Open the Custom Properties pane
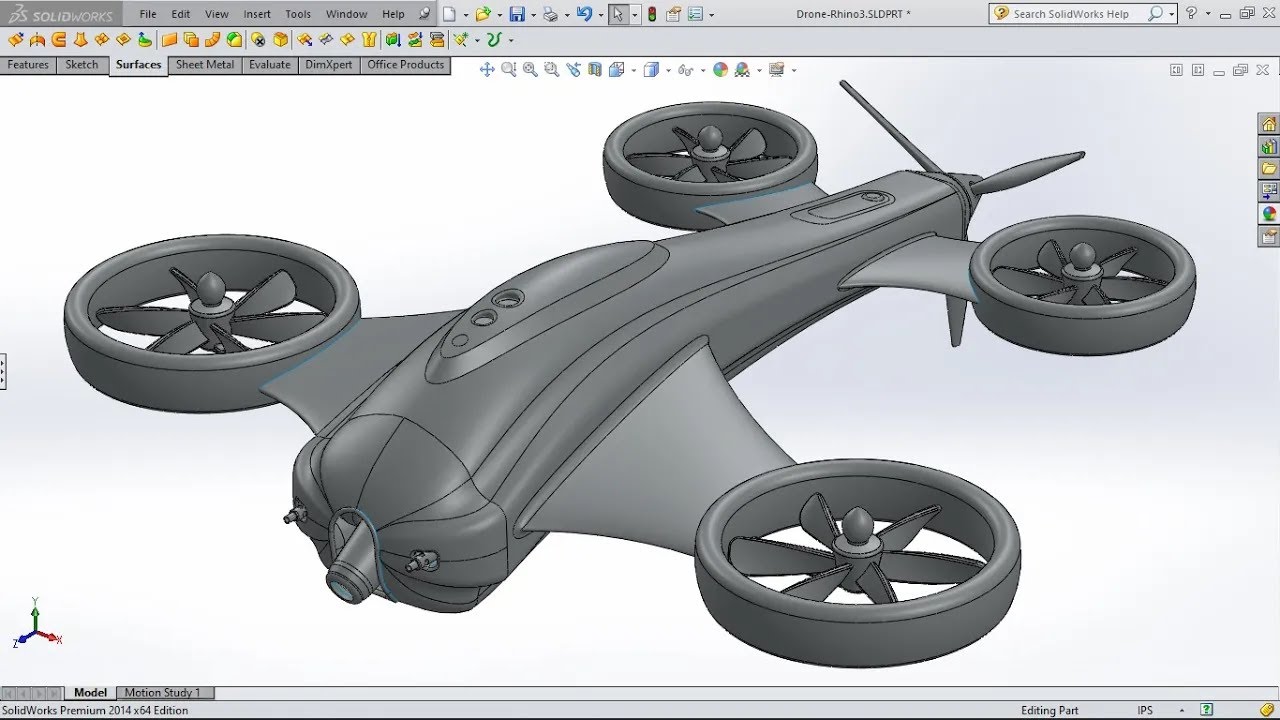This screenshot has height=720, width=1280. (1269, 236)
